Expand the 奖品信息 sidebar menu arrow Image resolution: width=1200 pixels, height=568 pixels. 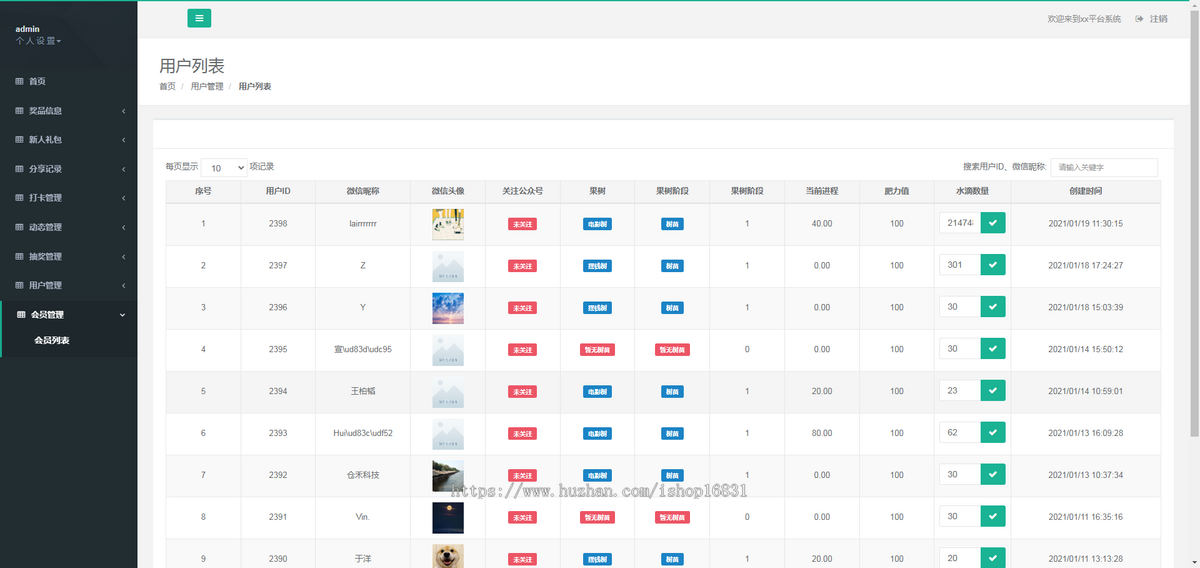[x=123, y=111]
